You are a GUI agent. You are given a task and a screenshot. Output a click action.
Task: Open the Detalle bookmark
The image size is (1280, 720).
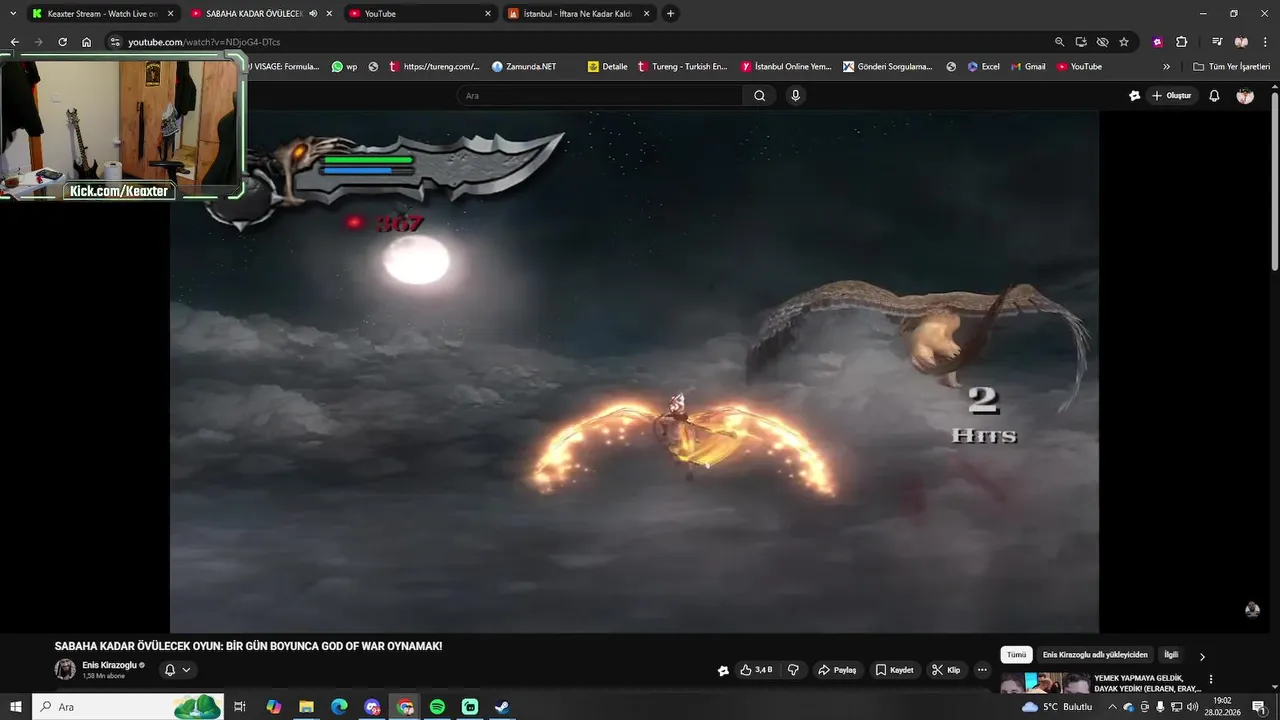608,67
